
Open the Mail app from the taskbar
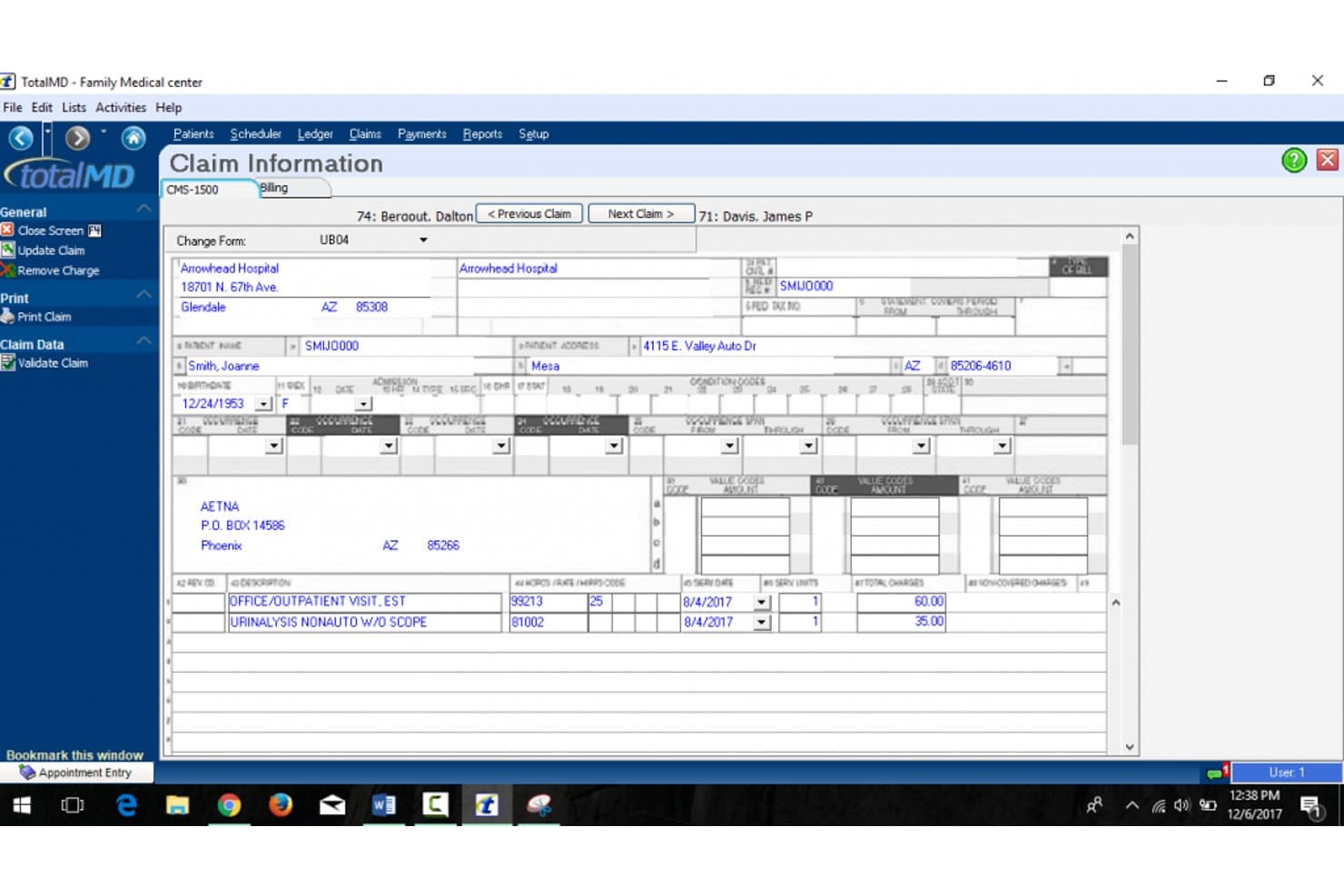point(332,805)
